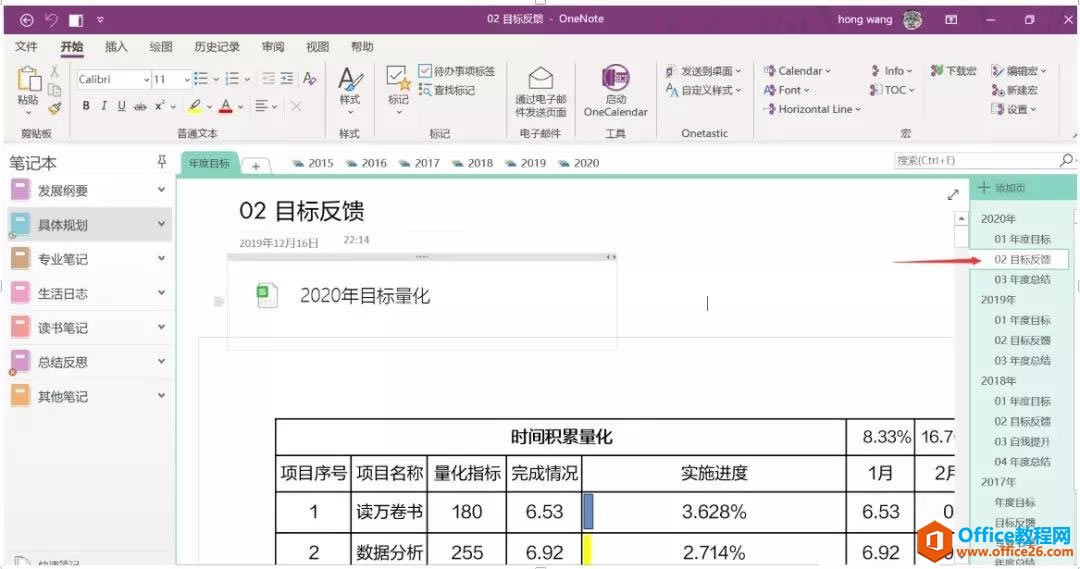Open page 03 年度总结 under 2020年

point(1022,279)
